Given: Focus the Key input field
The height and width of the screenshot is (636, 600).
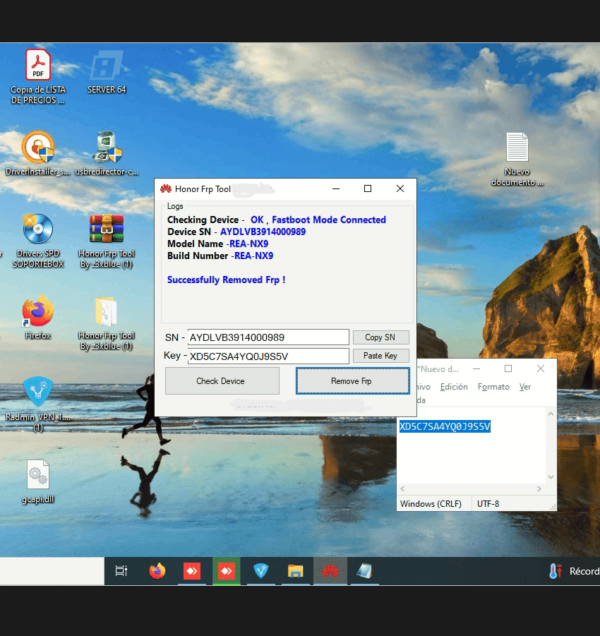Looking at the screenshot, I should [268, 356].
